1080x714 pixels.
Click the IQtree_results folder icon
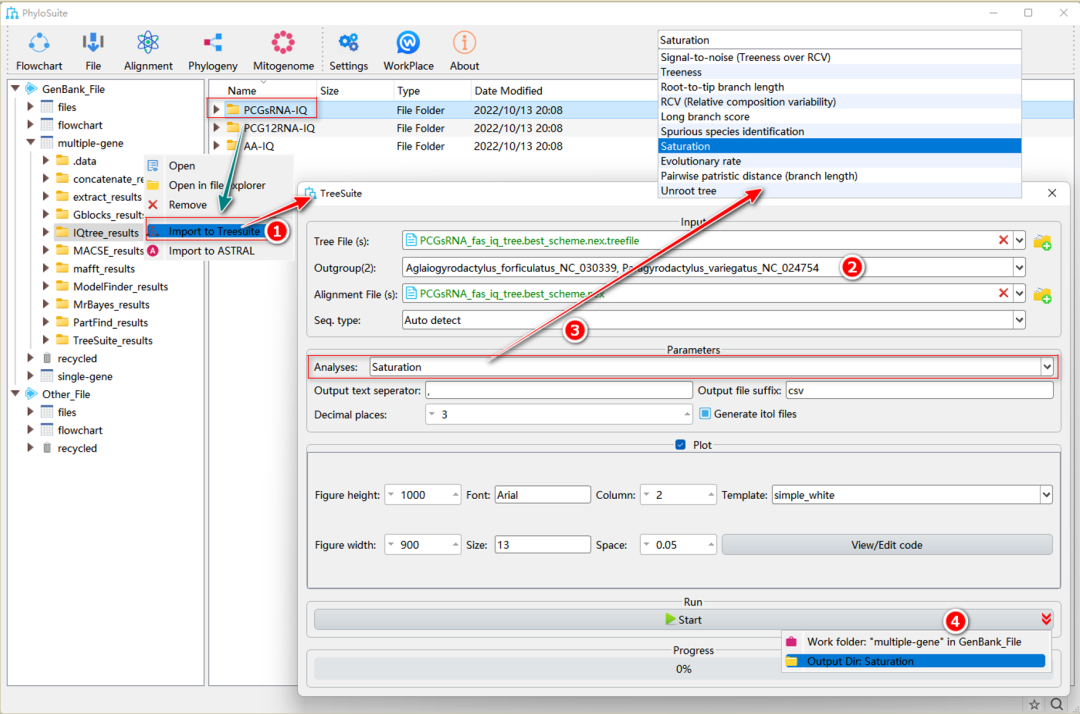63,232
